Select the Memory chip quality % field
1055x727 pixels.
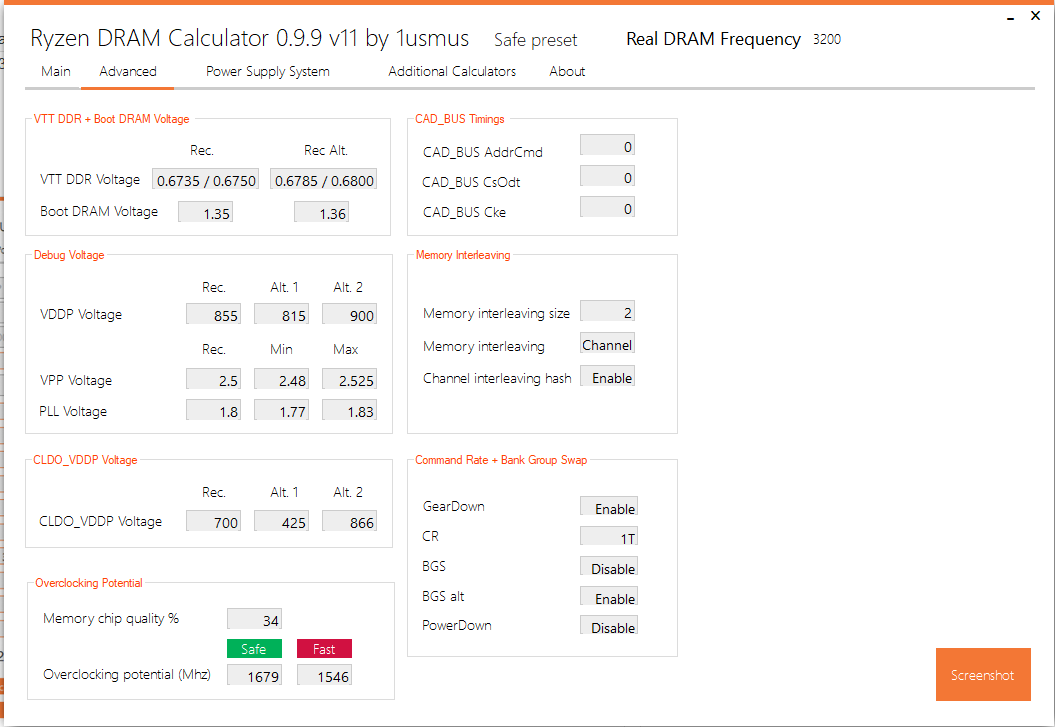click(255, 619)
